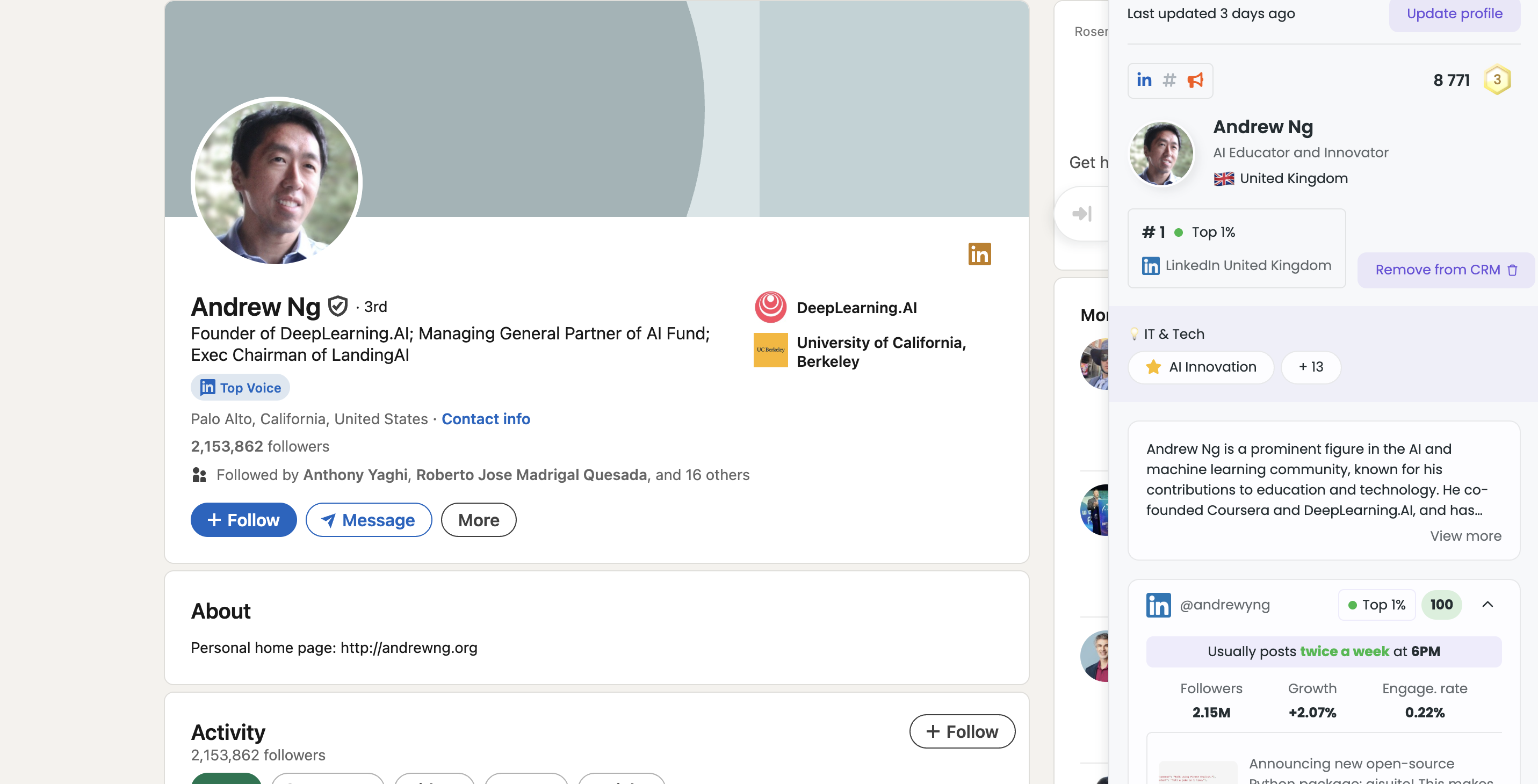The height and width of the screenshot is (784, 1538).
Task: Click the DeepLearning.AI logo icon
Action: click(770, 307)
